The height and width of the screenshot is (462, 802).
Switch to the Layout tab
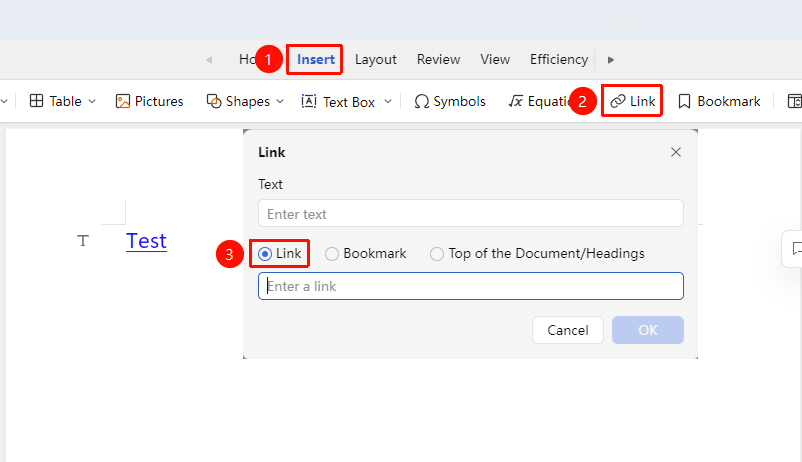click(376, 60)
